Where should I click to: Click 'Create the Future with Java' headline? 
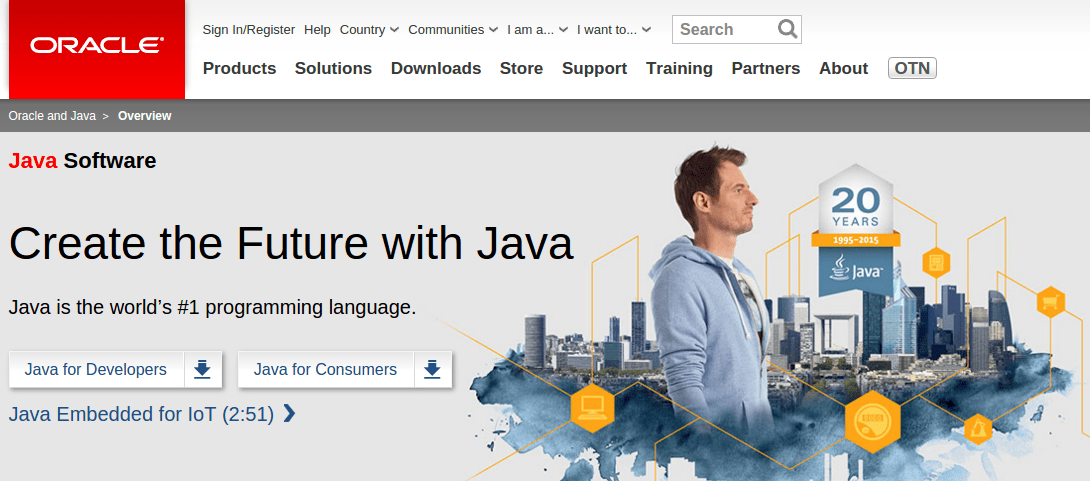(x=291, y=243)
